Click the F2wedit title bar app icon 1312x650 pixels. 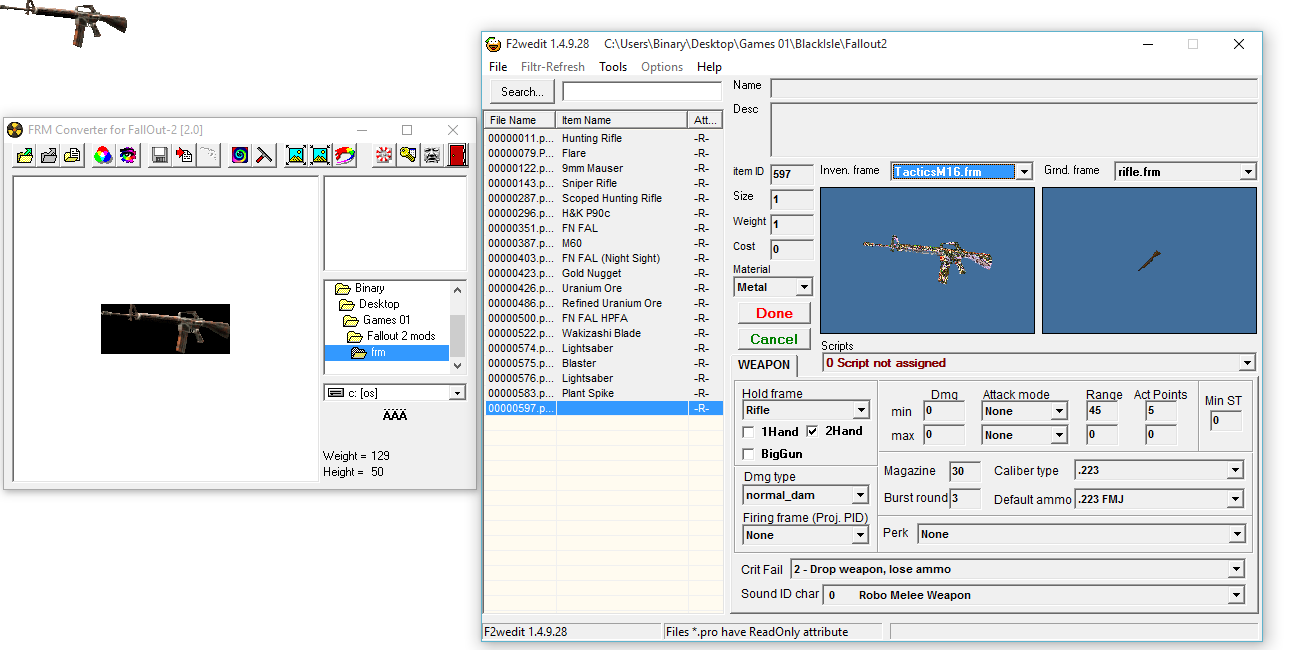(493, 44)
